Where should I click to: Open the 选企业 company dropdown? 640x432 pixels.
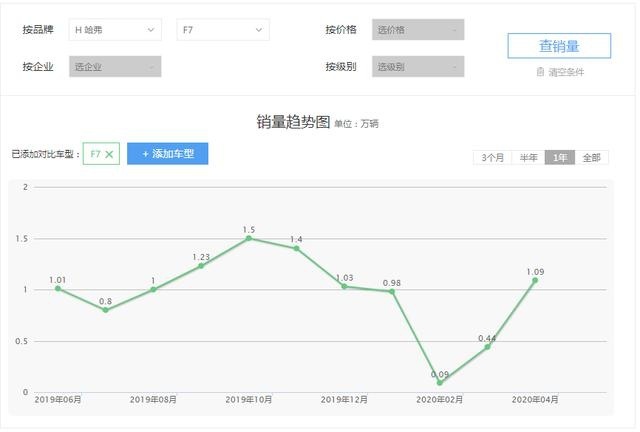[115, 67]
